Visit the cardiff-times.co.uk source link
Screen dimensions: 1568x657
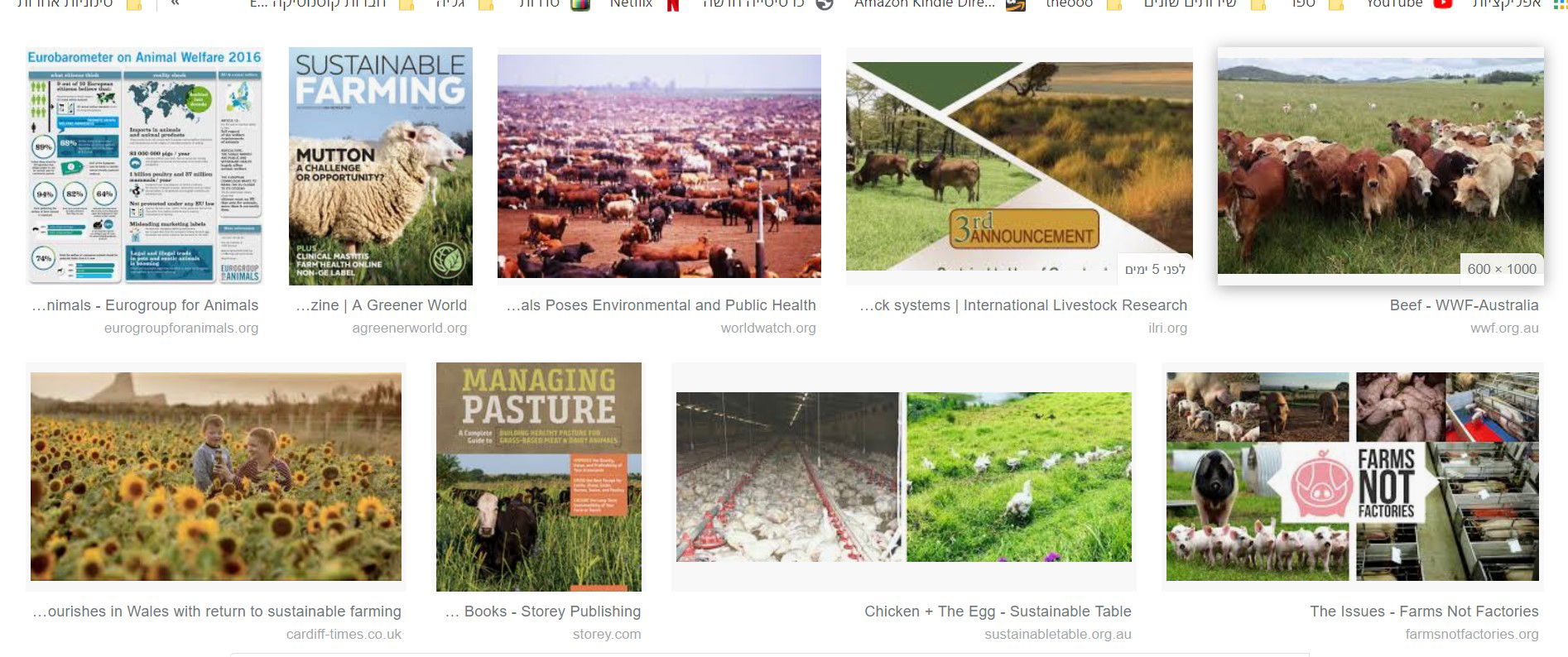tap(344, 634)
